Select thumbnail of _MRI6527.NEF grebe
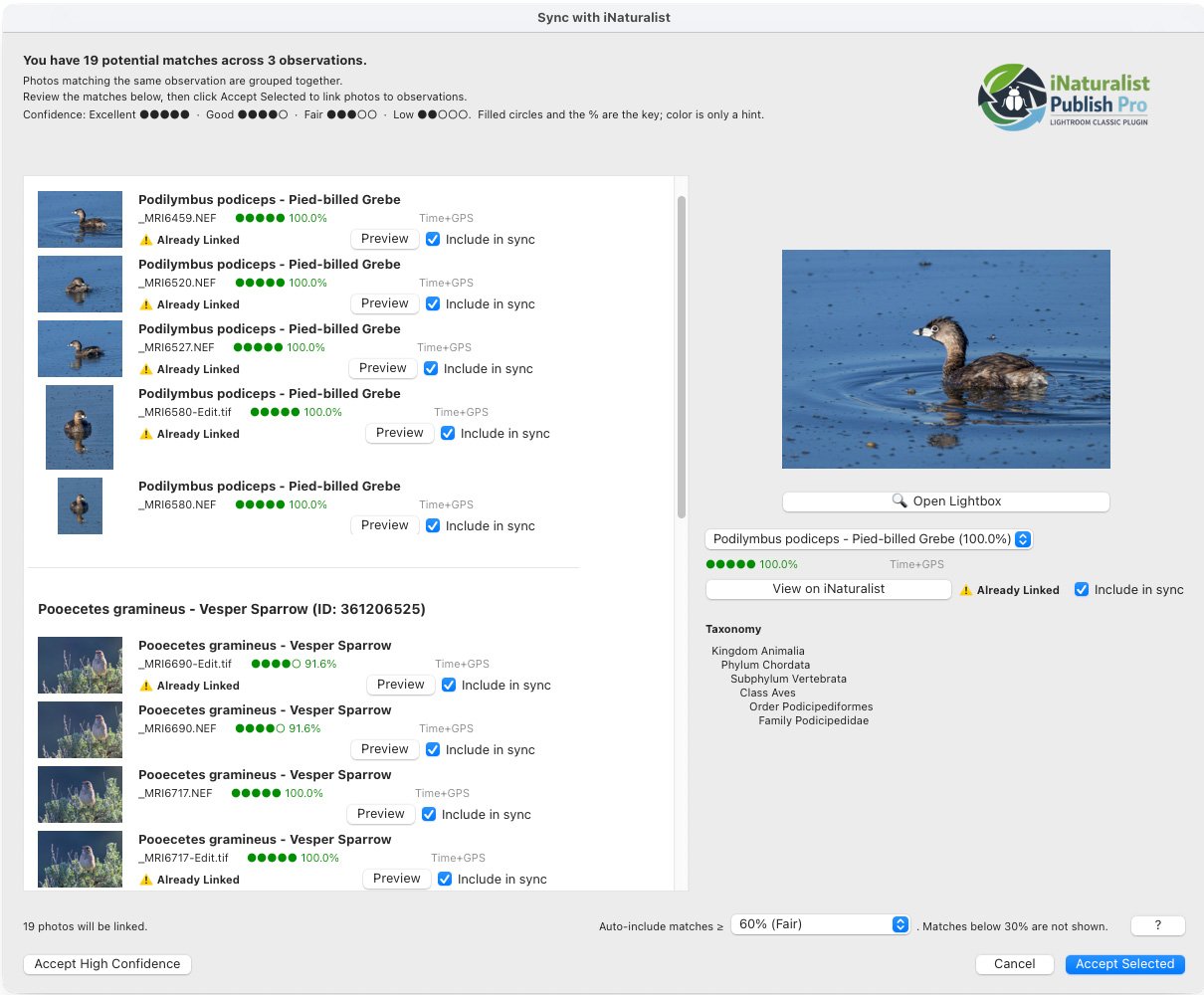The image size is (1204, 995). (x=80, y=348)
